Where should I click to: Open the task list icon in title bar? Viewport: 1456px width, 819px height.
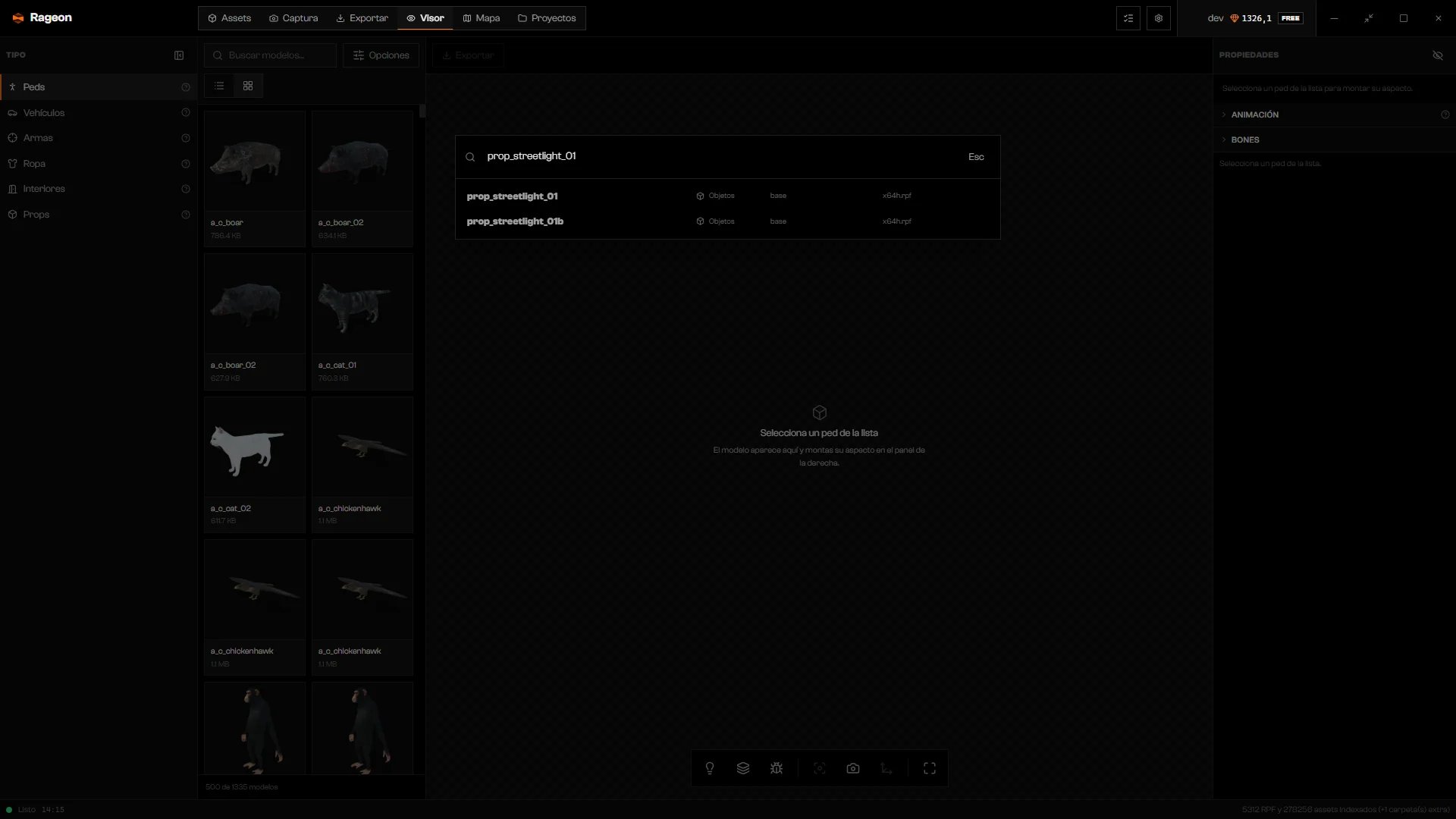coord(1128,18)
